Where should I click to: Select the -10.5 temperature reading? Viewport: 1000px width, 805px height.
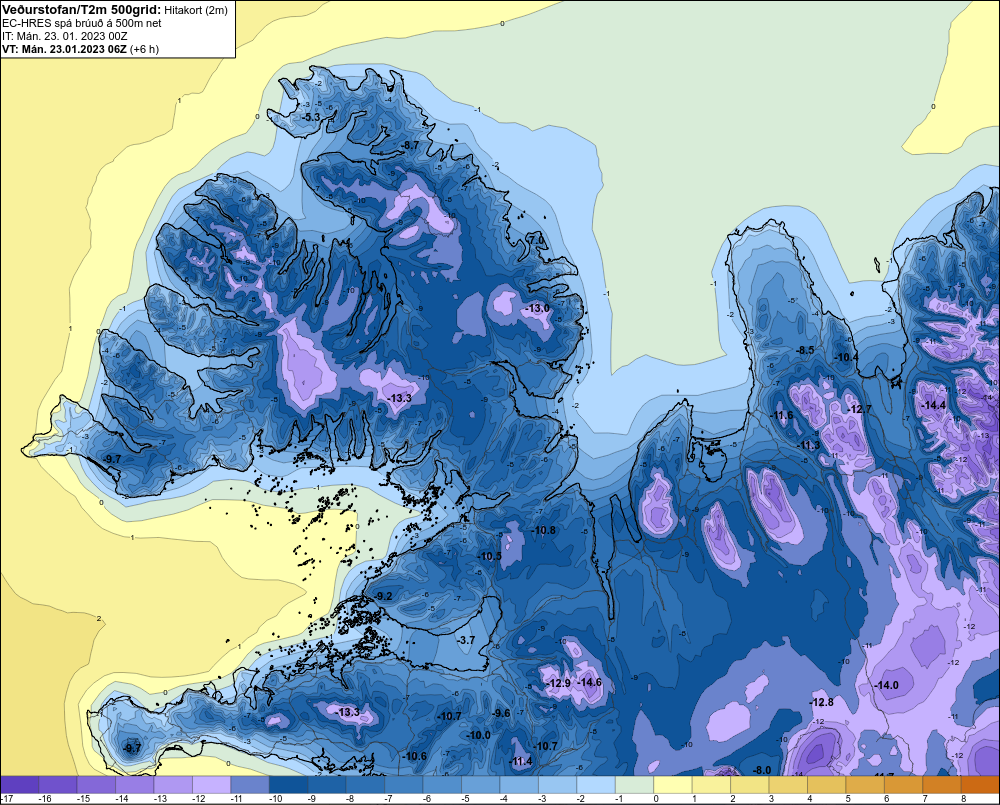(x=490, y=556)
